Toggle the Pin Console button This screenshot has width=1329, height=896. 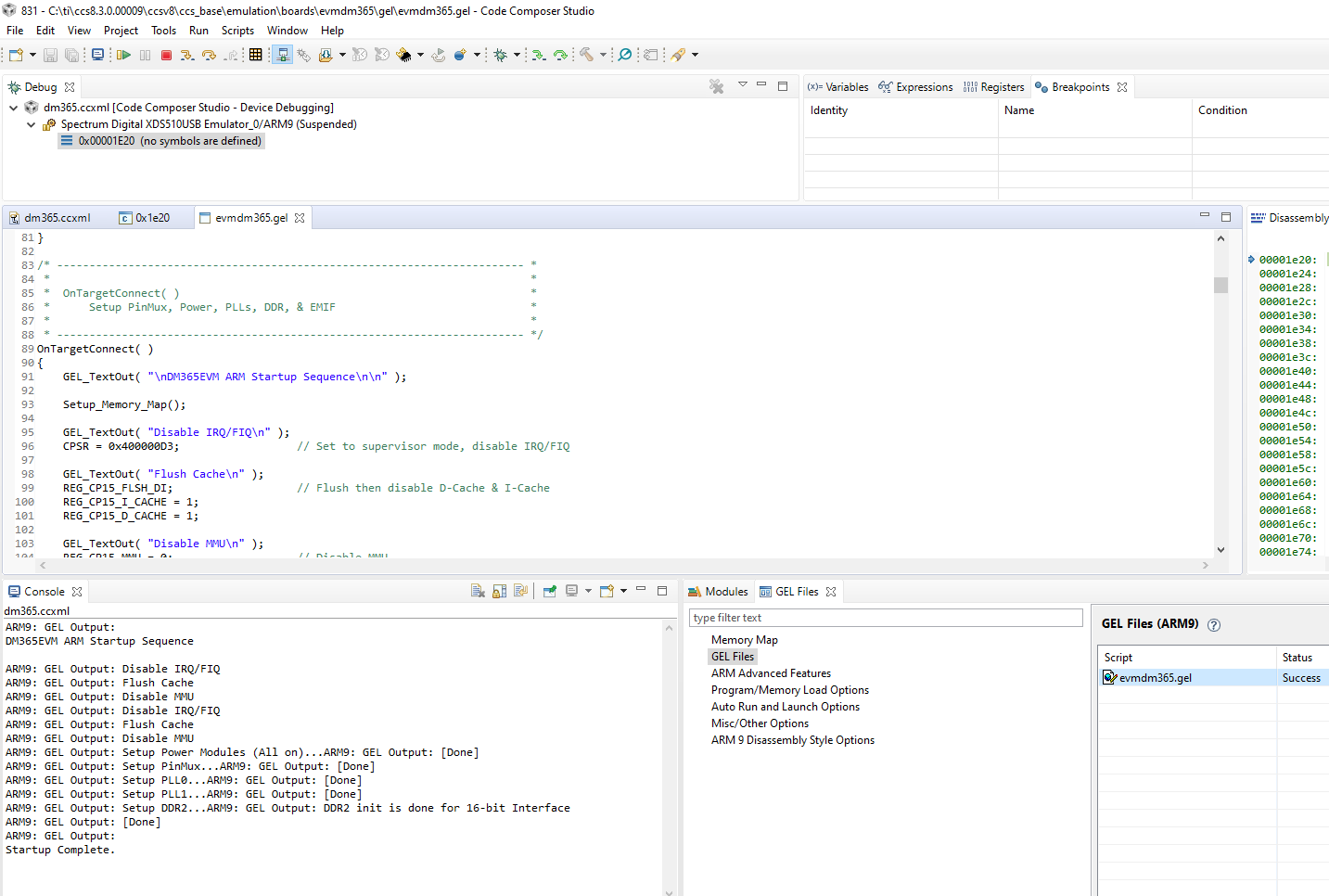click(550, 591)
